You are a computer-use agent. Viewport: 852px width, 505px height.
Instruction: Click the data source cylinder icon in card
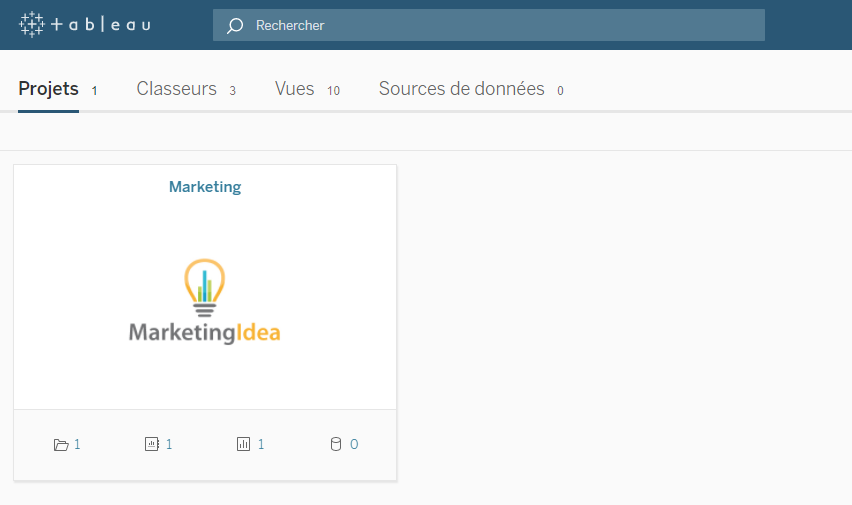(x=336, y=444)
